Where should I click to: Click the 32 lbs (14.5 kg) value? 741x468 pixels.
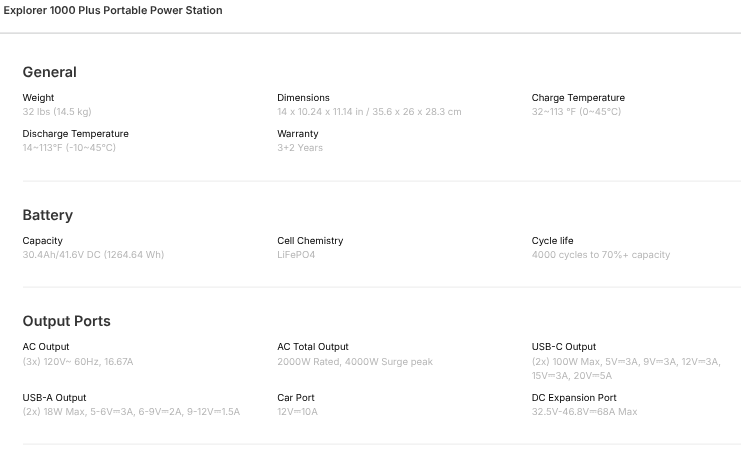pos(56,112)
